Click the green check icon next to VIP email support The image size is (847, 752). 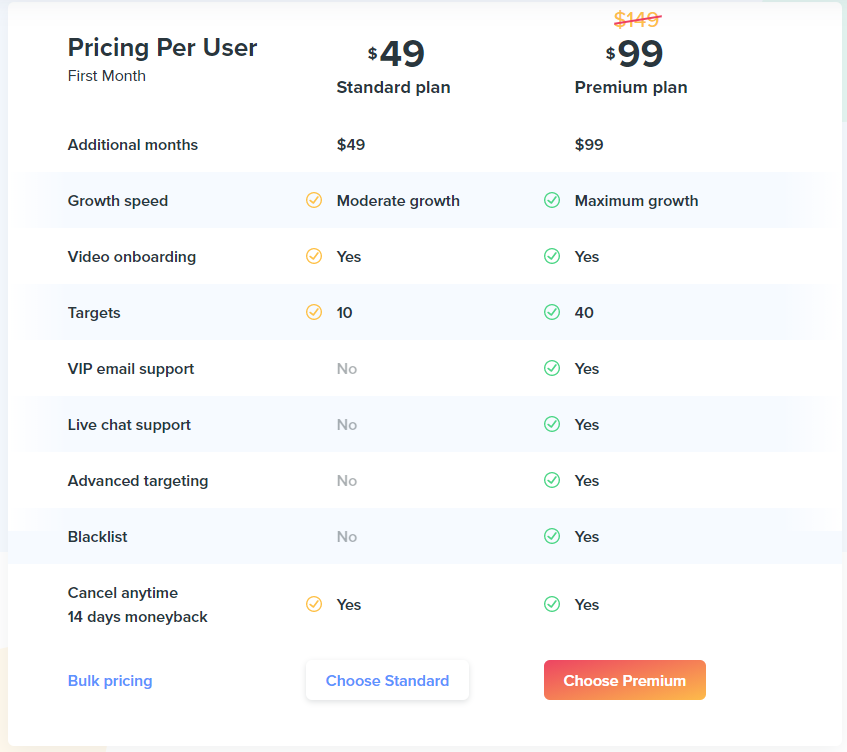click(x=551, y=368)
